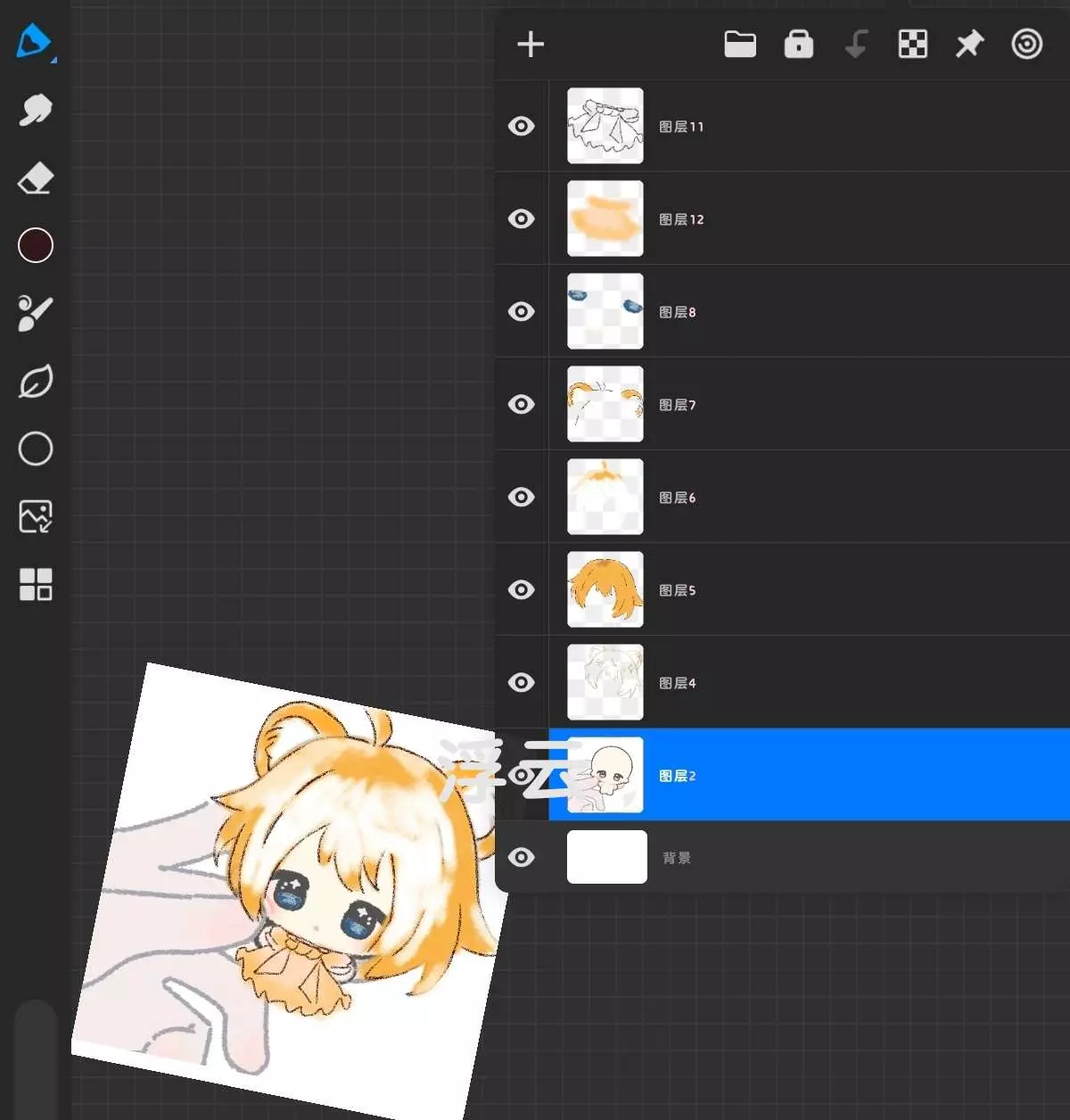Image resolution: width=1070 pixels, height=1120 pixels.
Task: Select the white 背景 layer thumbnail
Action: pos(607,857)
